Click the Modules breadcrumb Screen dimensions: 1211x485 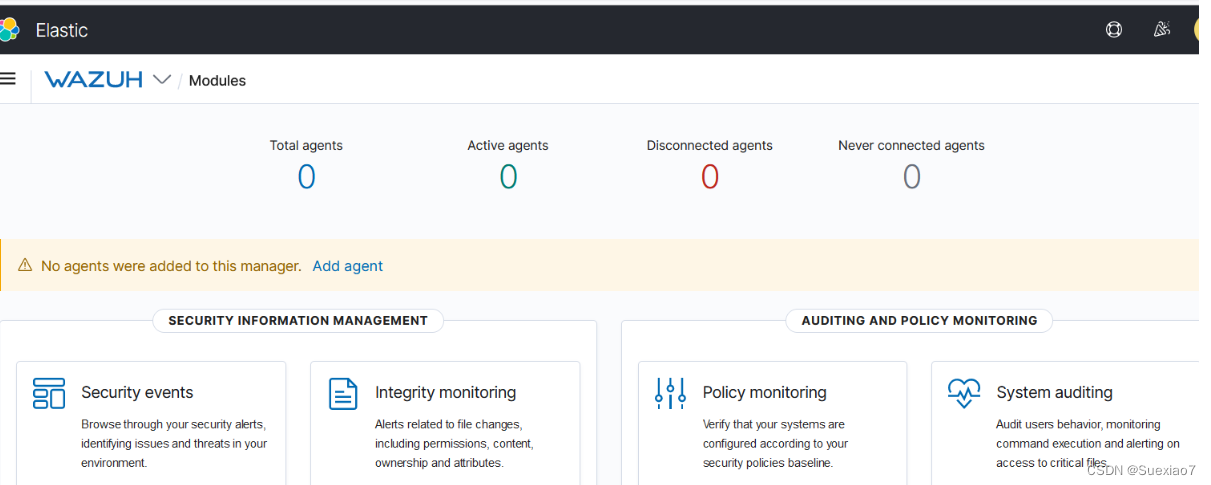point(217,81)
